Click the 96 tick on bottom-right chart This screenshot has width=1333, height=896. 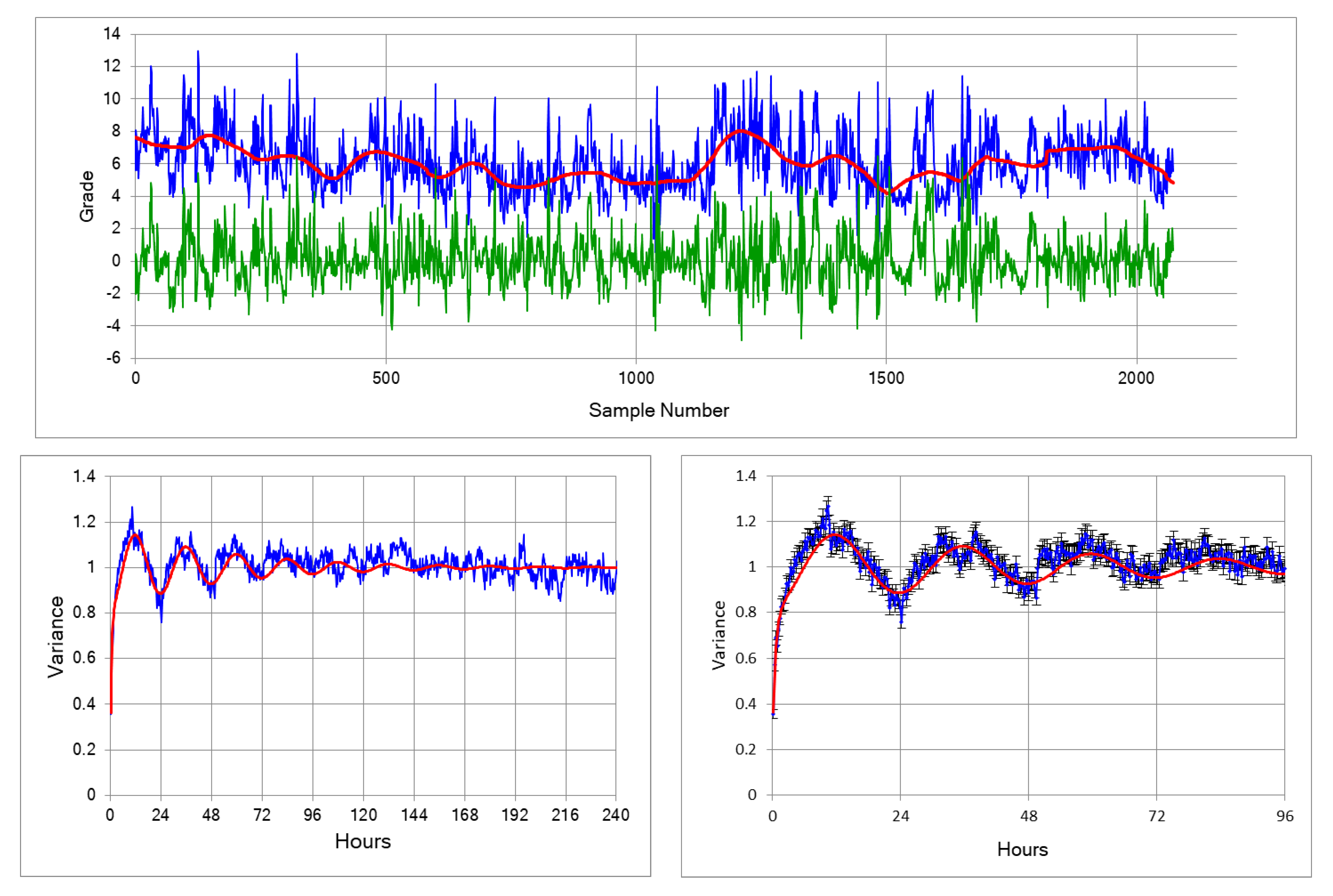pos(1285,816)
